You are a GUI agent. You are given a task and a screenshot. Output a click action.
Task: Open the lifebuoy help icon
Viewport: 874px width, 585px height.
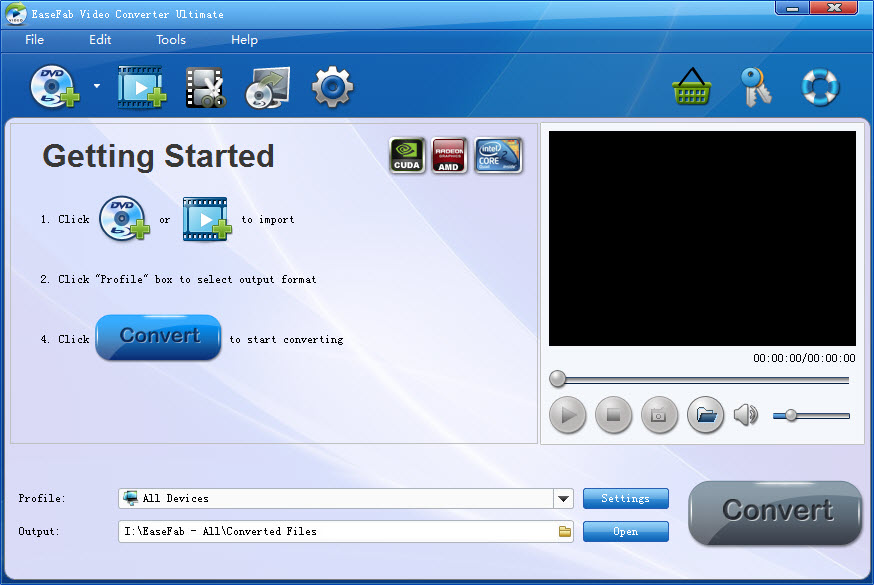tap(820, 87)
